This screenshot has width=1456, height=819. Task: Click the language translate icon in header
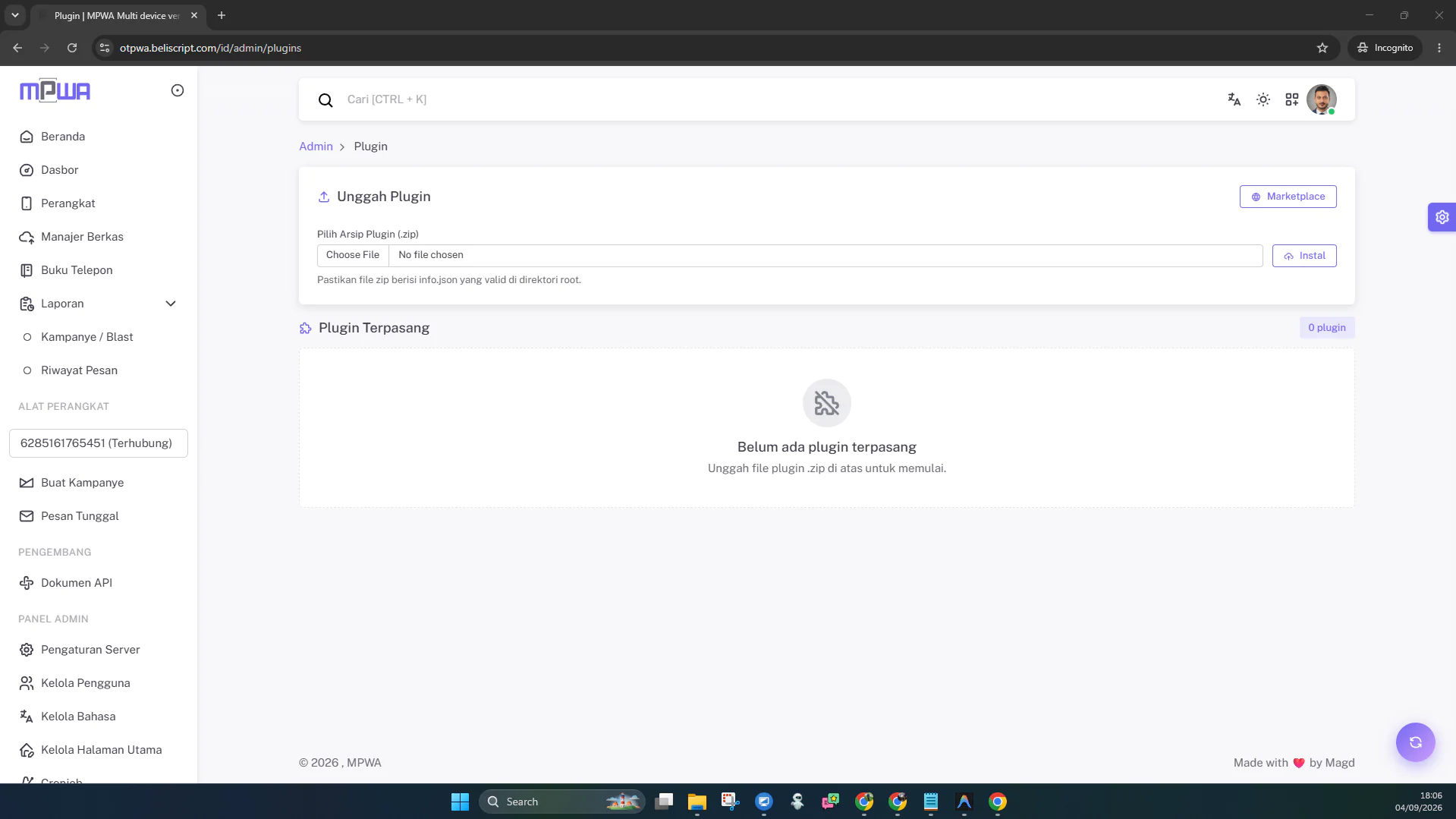pyautogui.click(x=1234, y=99)
